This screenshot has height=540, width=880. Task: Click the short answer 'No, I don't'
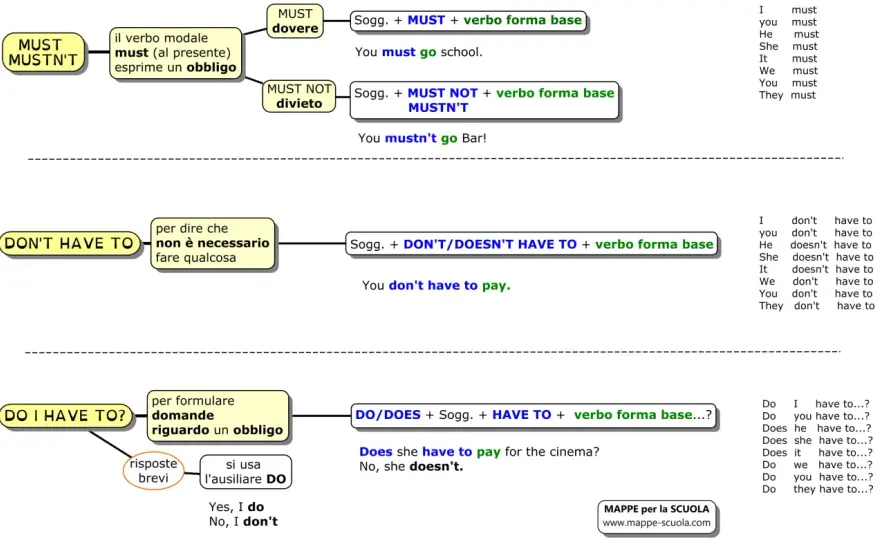coord(243,521)
